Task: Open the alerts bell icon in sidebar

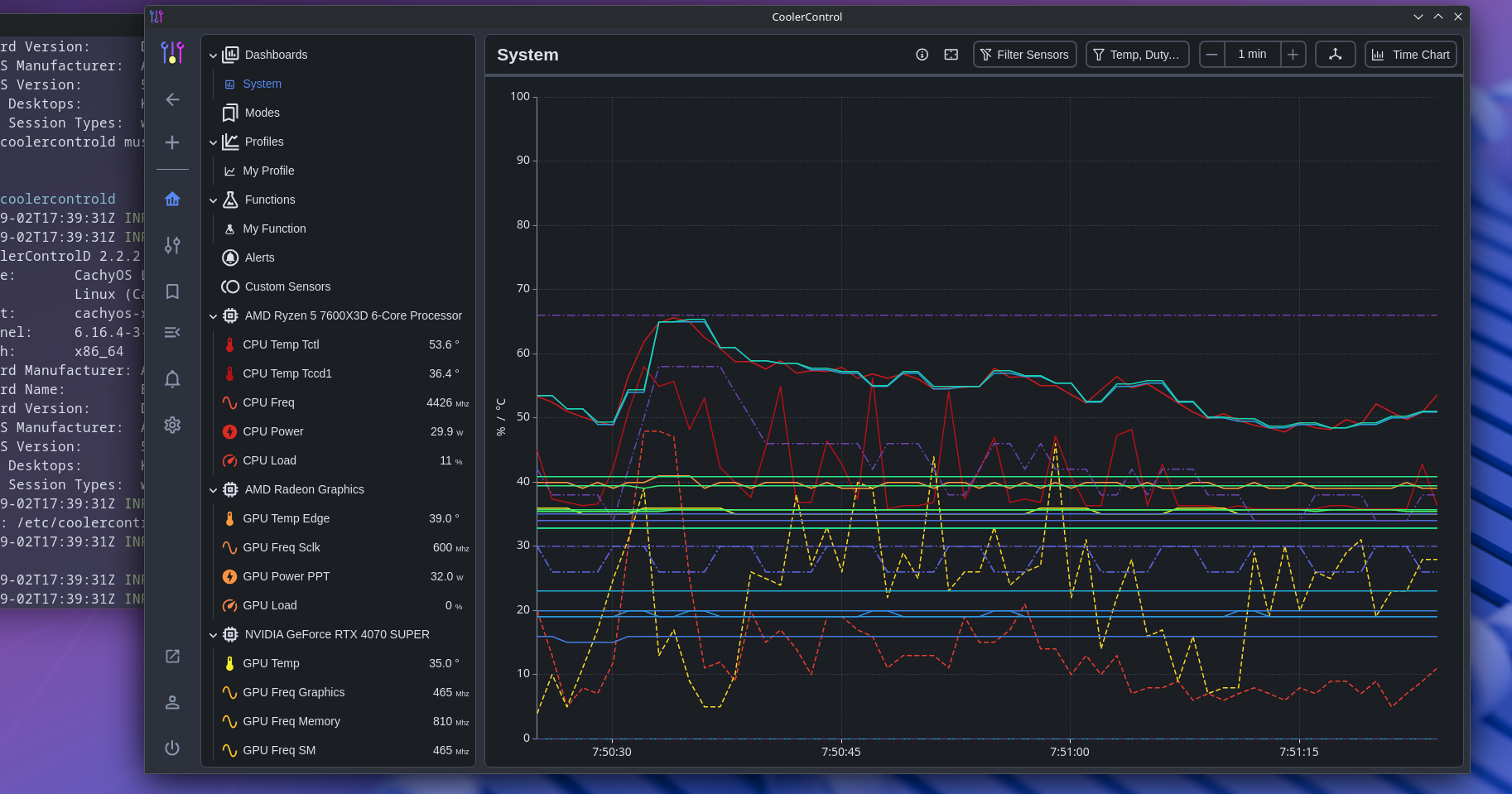Action: (x=172, y=378)
